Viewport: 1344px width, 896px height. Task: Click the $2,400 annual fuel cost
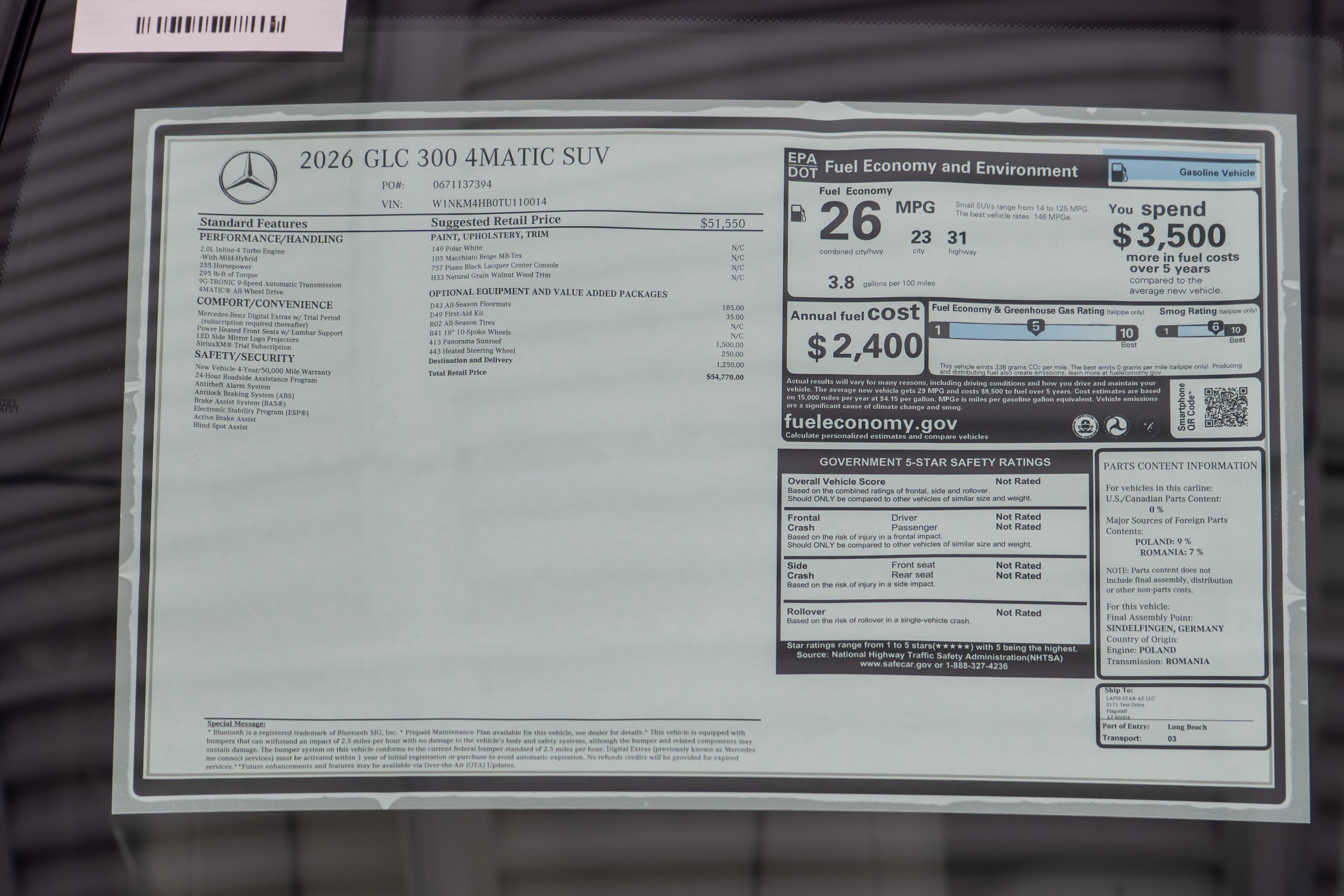(865, 346)
